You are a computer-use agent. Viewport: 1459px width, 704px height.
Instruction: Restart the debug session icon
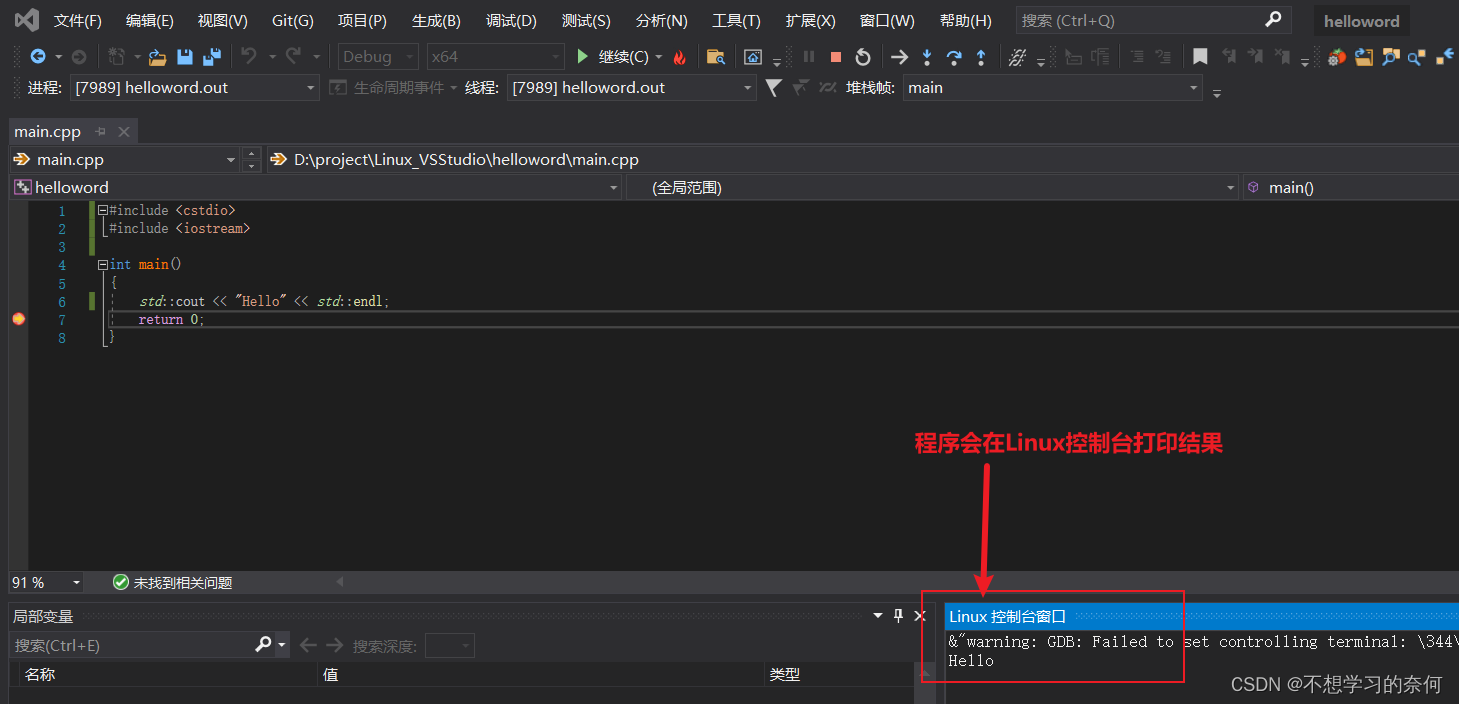pyautogui.click(x=863, y=57)
